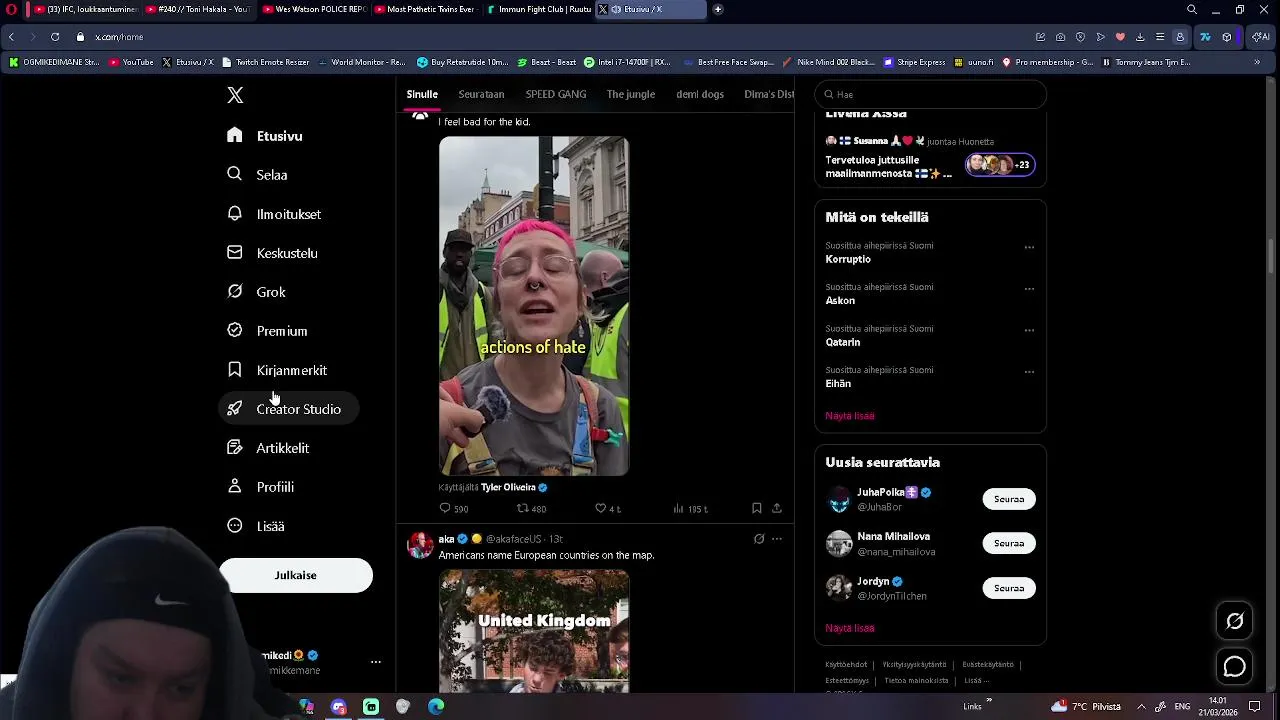Share the Tyler Oliveira video post
Screen dimensions: 1280x720
[776, 508]
